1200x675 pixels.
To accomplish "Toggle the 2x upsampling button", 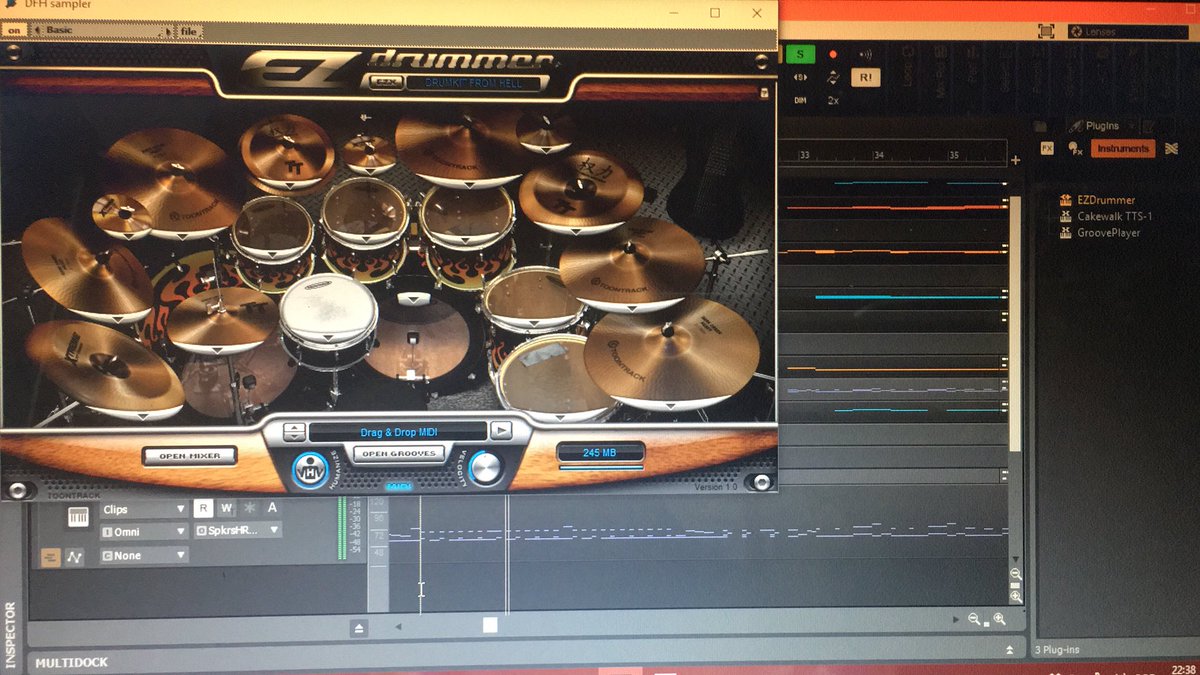I will [x=833, y=100].
